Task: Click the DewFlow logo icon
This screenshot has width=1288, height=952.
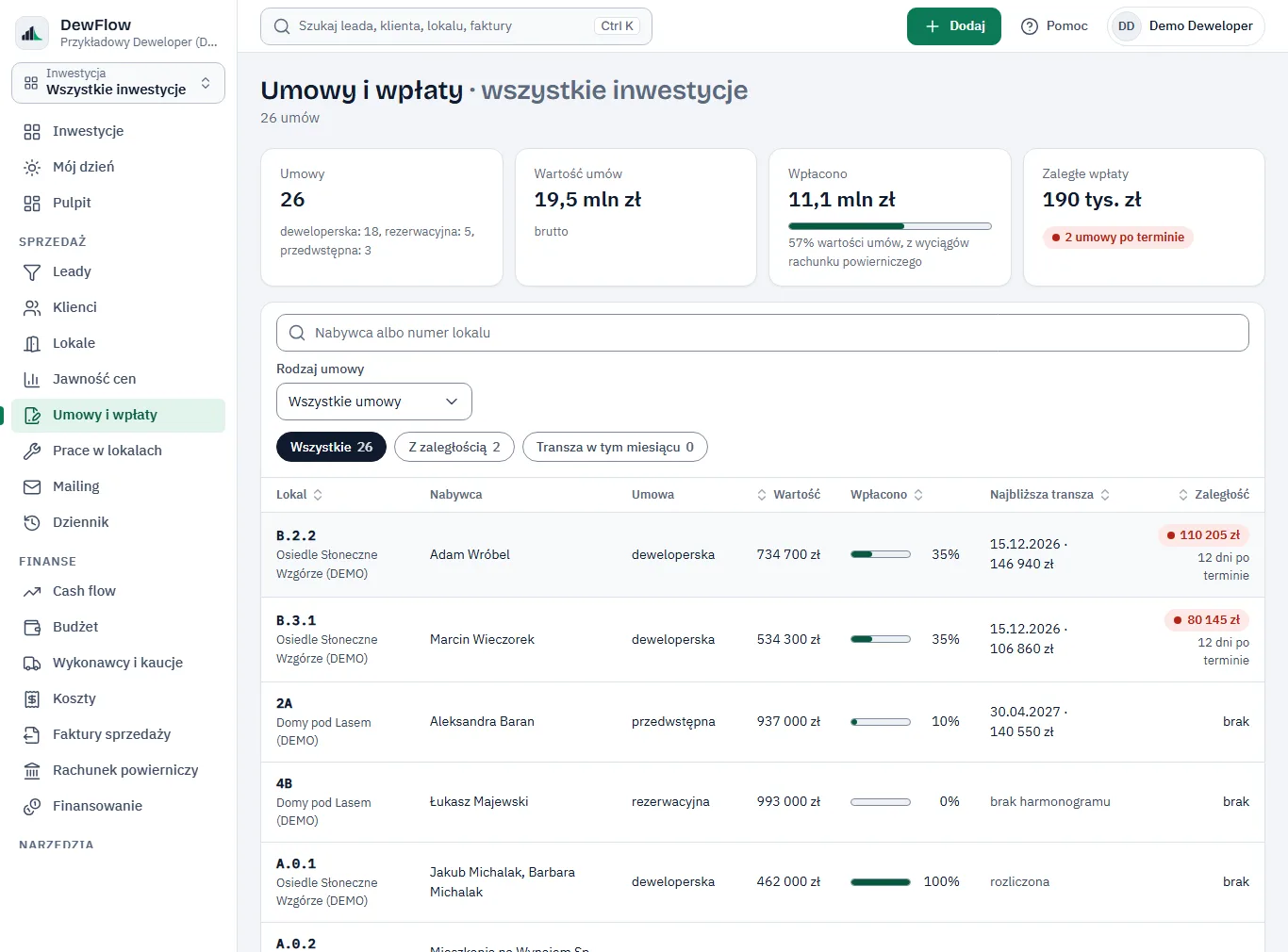Action: click(x=32, y=33)
